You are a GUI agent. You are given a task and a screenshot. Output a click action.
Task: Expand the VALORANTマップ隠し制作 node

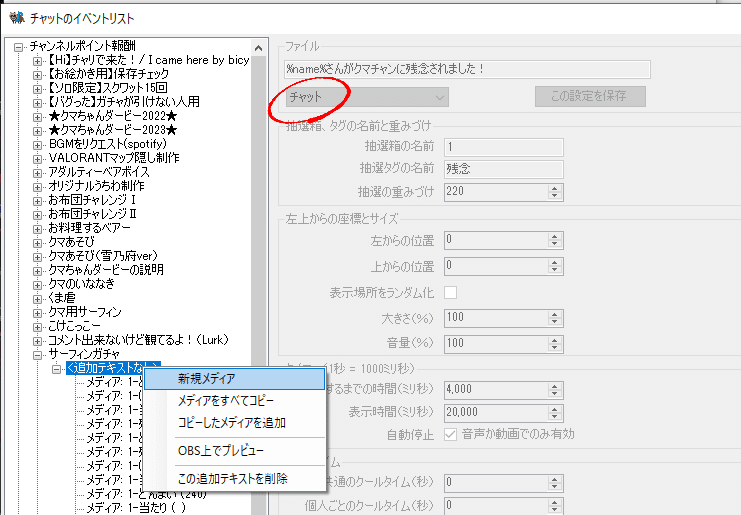(x=37, y=159)
